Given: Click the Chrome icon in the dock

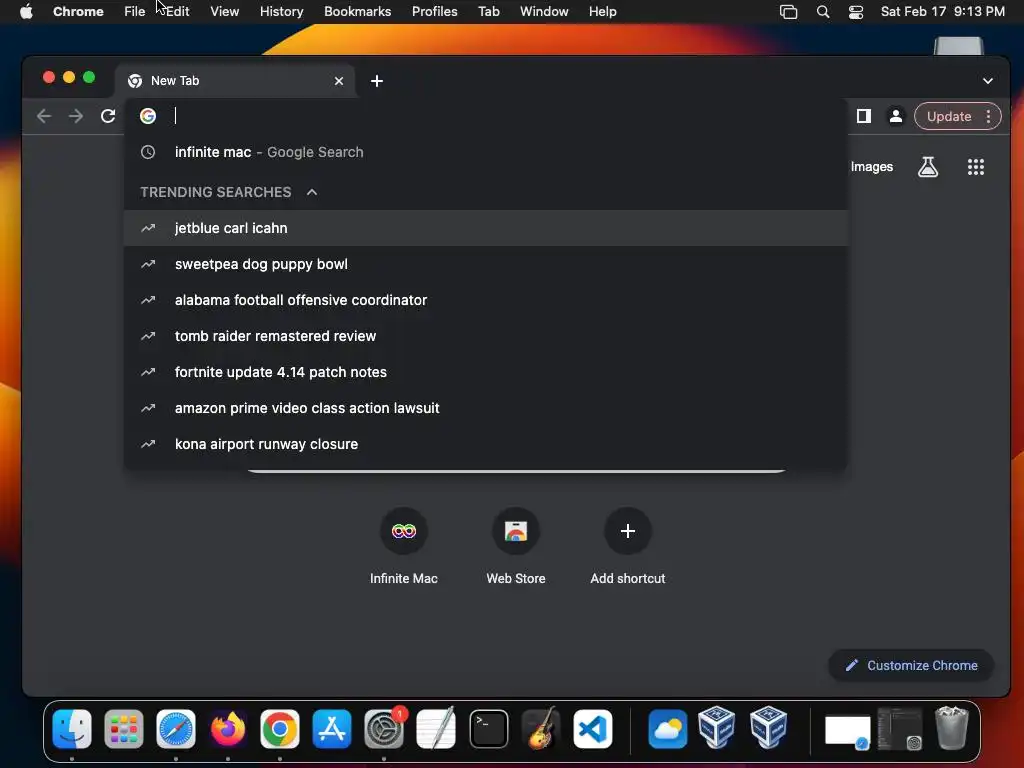Looking at the screenshot, I should [280, 728].
